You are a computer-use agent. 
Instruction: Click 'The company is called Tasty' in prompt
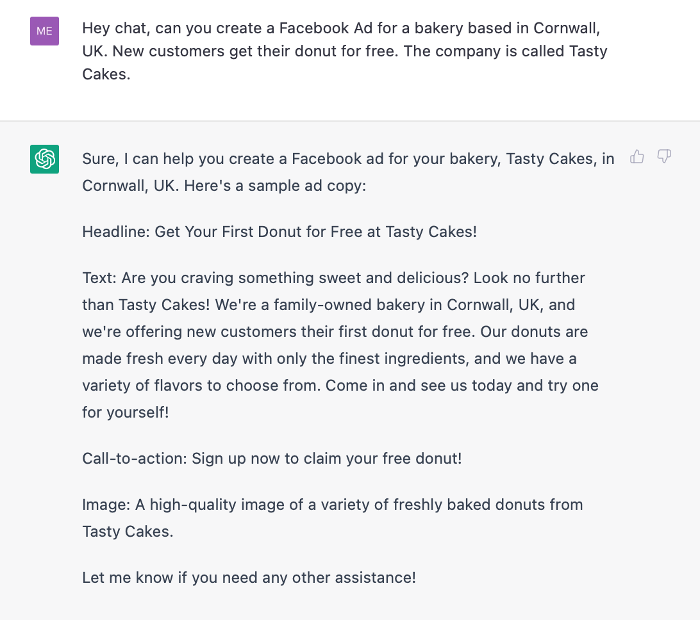[x=505, y=51]
